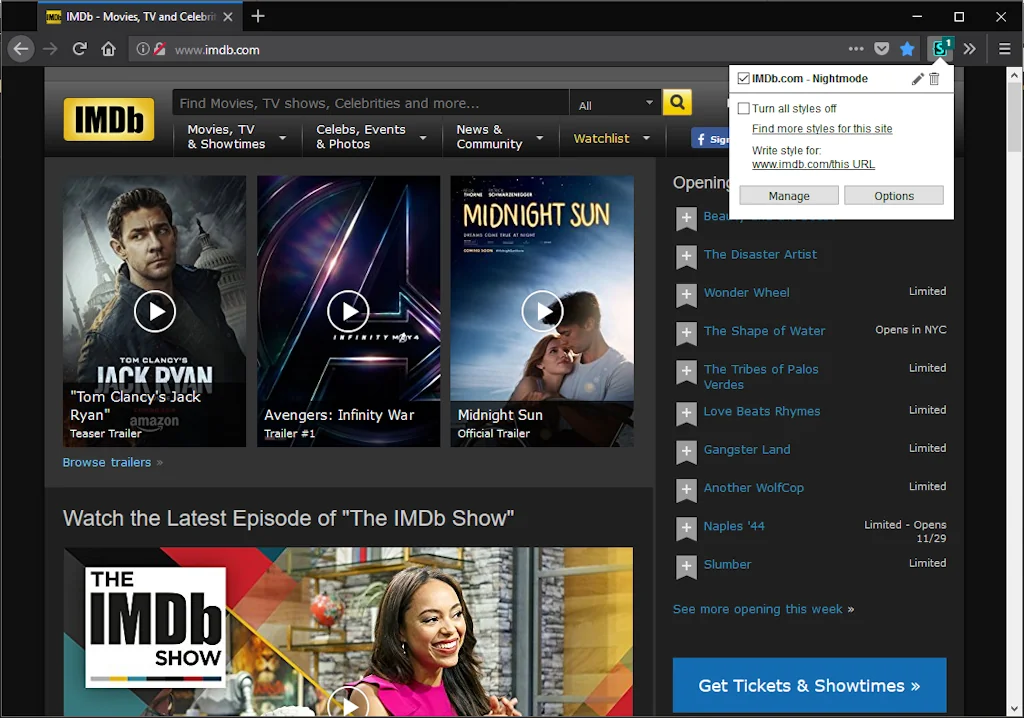Viewport: 1024px width, 718px height.
Task: Uncheck the IMDb.com Nightmode style checkbox
Action: [743, 79]
